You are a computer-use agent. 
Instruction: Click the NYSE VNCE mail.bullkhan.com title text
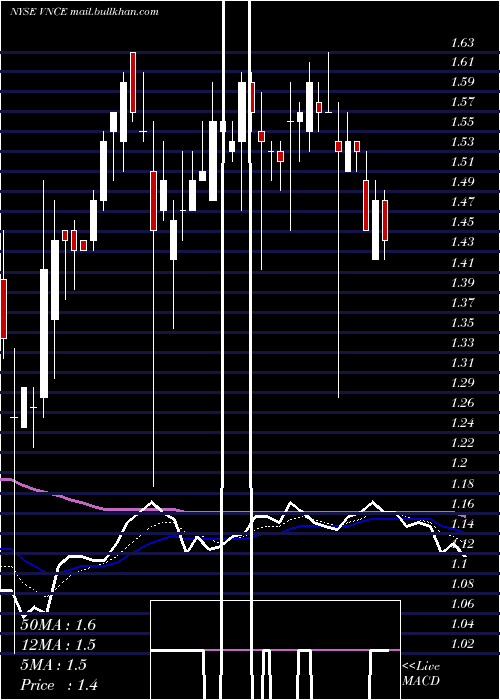[84, 12]
